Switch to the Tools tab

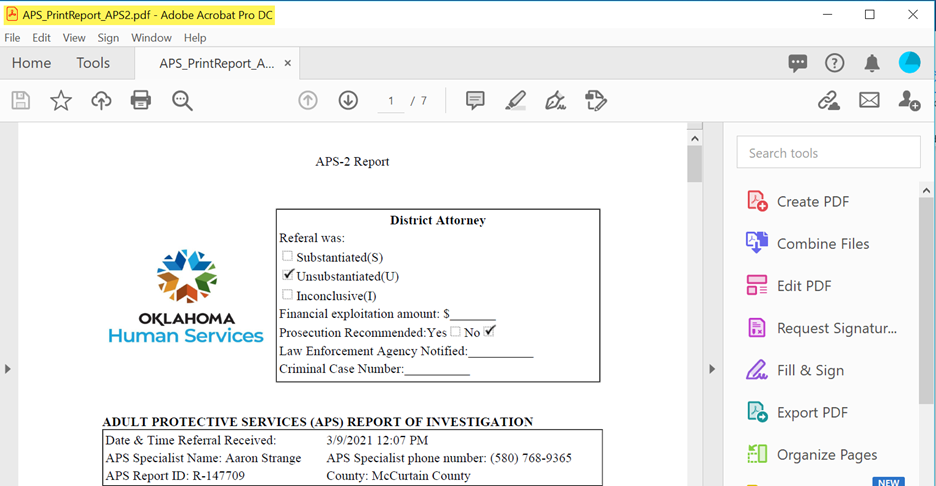click(93, 63)
